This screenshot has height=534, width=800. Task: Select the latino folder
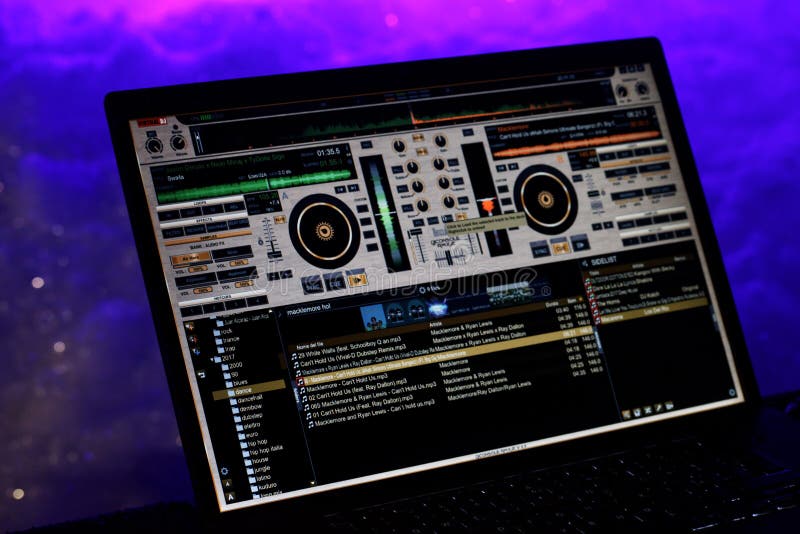[260, 478]
